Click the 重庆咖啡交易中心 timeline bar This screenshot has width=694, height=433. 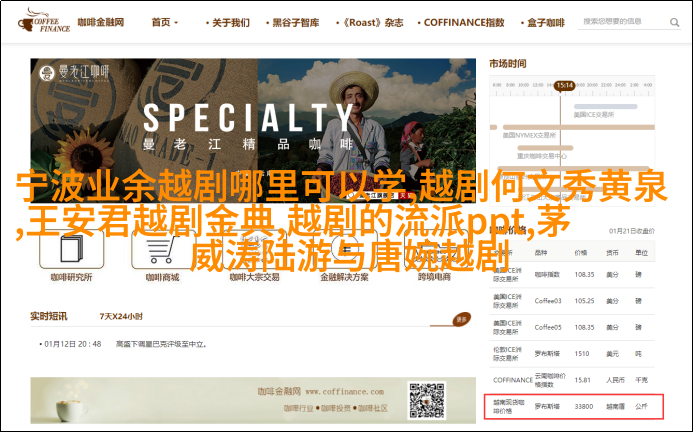(x=545, y=148)
